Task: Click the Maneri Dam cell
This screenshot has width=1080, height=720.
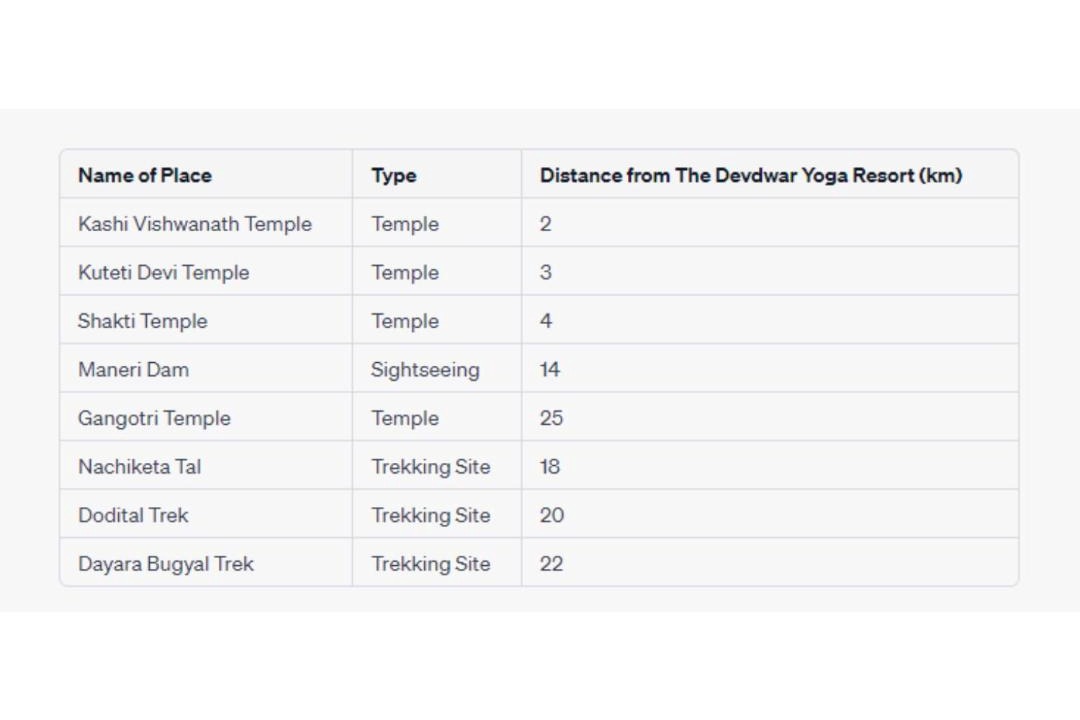Action: click(x=133, y=370)
